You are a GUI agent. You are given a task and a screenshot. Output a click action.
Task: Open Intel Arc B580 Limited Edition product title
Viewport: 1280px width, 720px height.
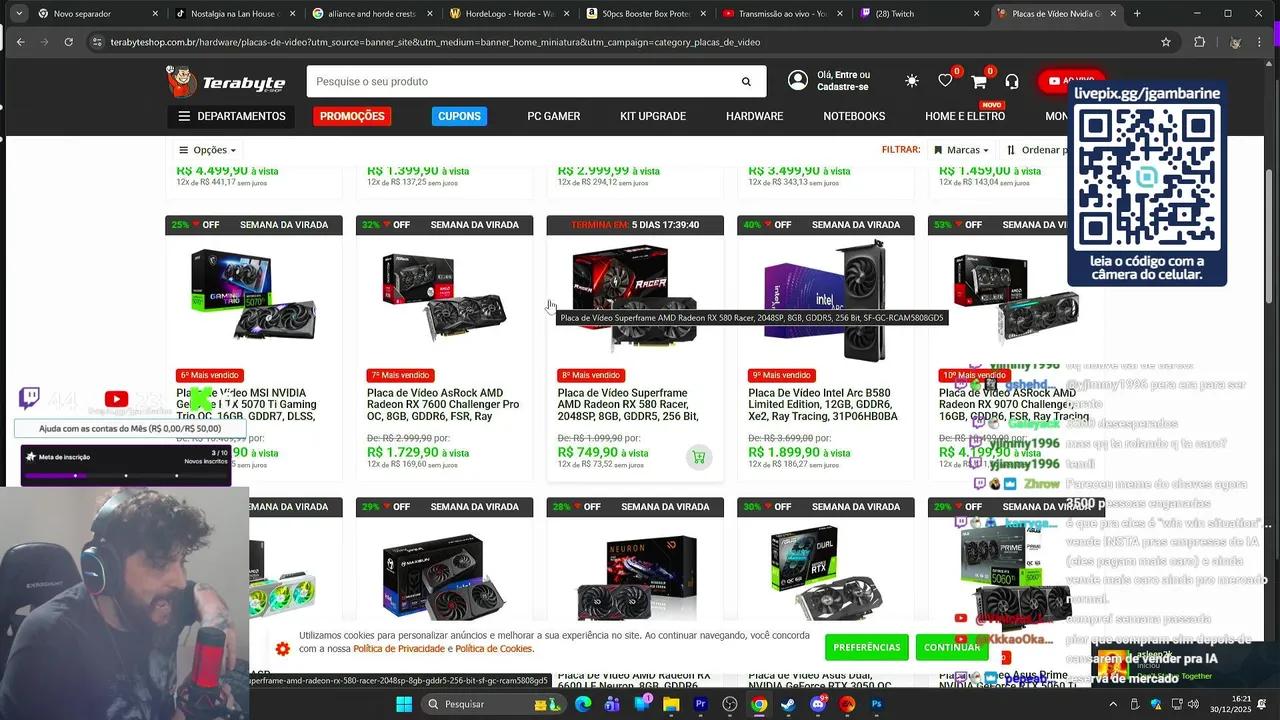click(823, 405)
